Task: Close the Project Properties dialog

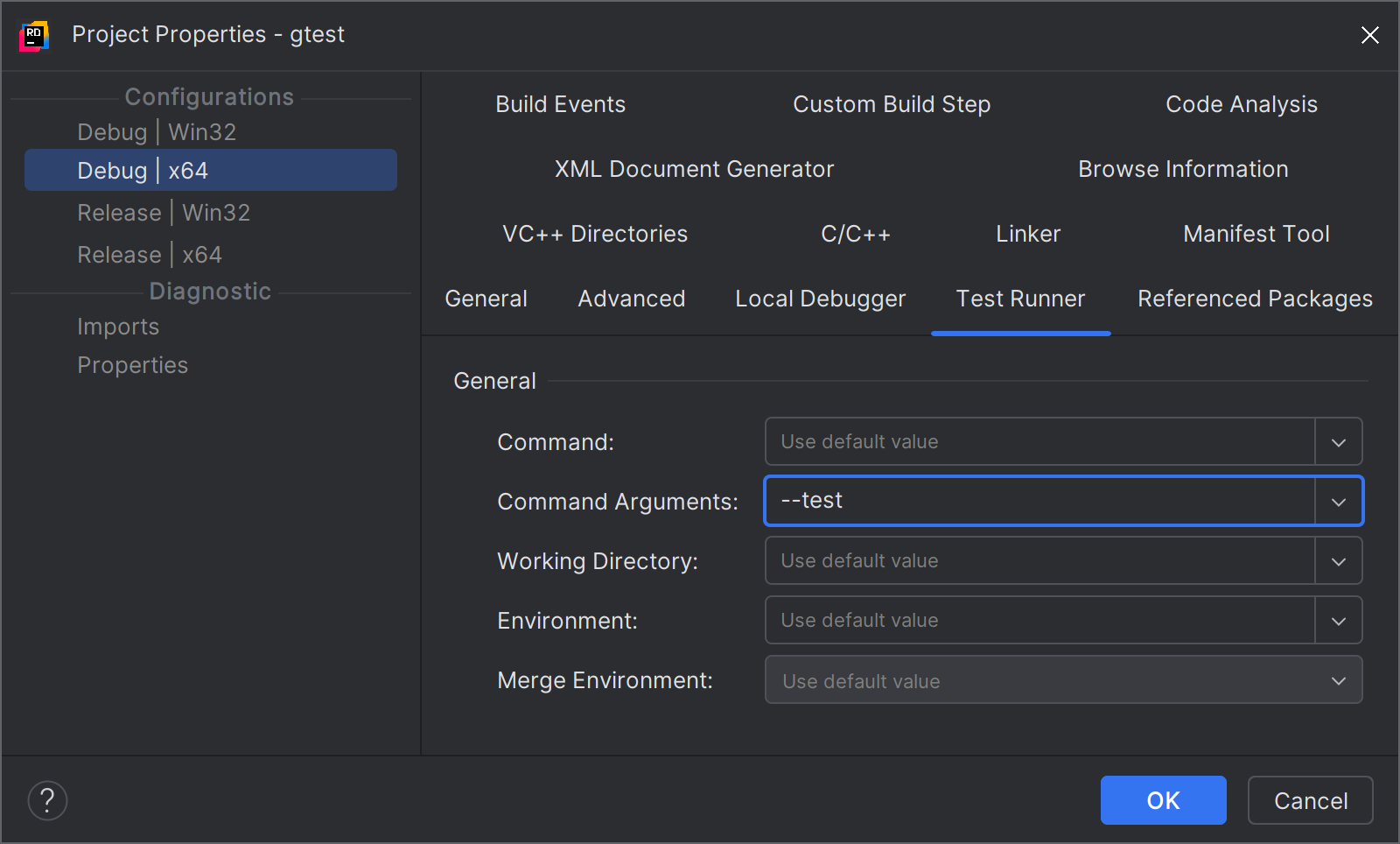Action: click(x=1369, y=35)
